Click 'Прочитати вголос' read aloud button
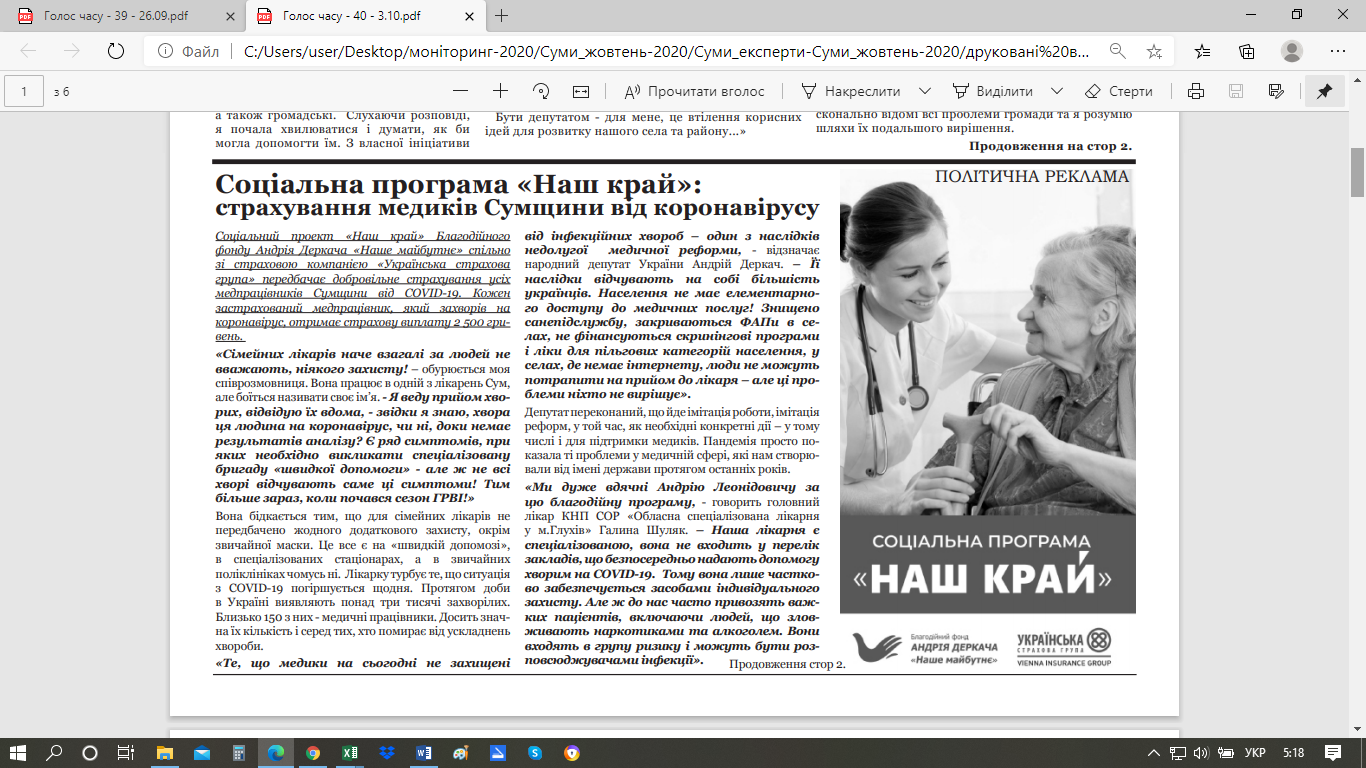This screenshot has width=1366, height=768. pyautogui.click(x=695, y=91)
